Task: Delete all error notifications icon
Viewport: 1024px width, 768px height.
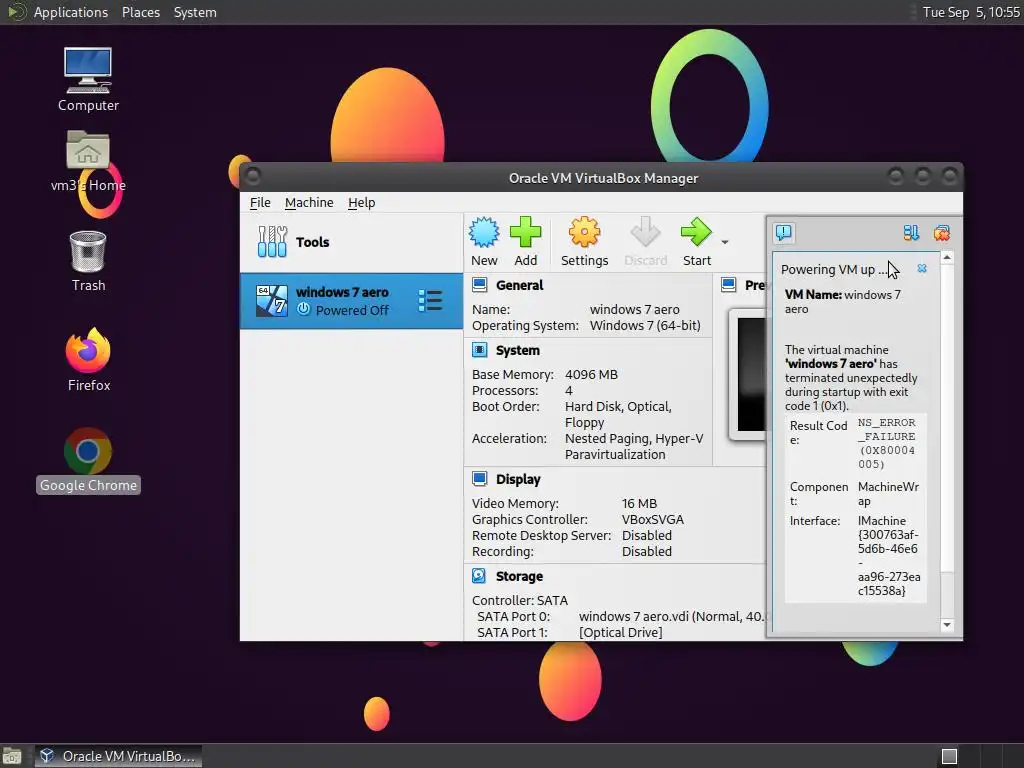Action: tap(942, 232)
